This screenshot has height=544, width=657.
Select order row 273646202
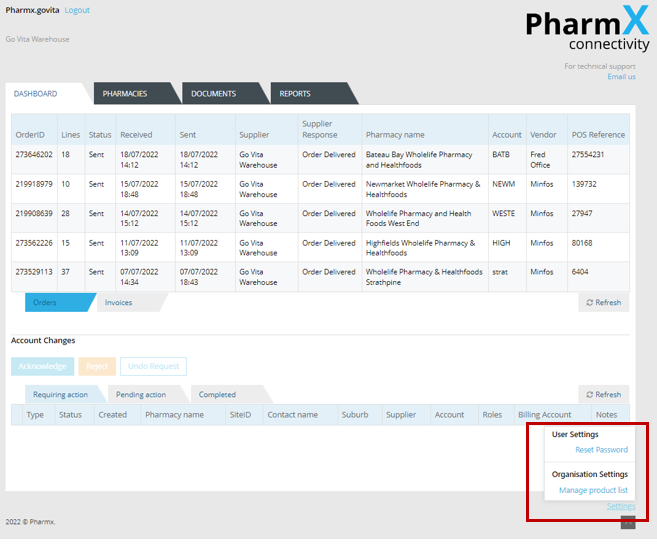(x=34, y=155)
